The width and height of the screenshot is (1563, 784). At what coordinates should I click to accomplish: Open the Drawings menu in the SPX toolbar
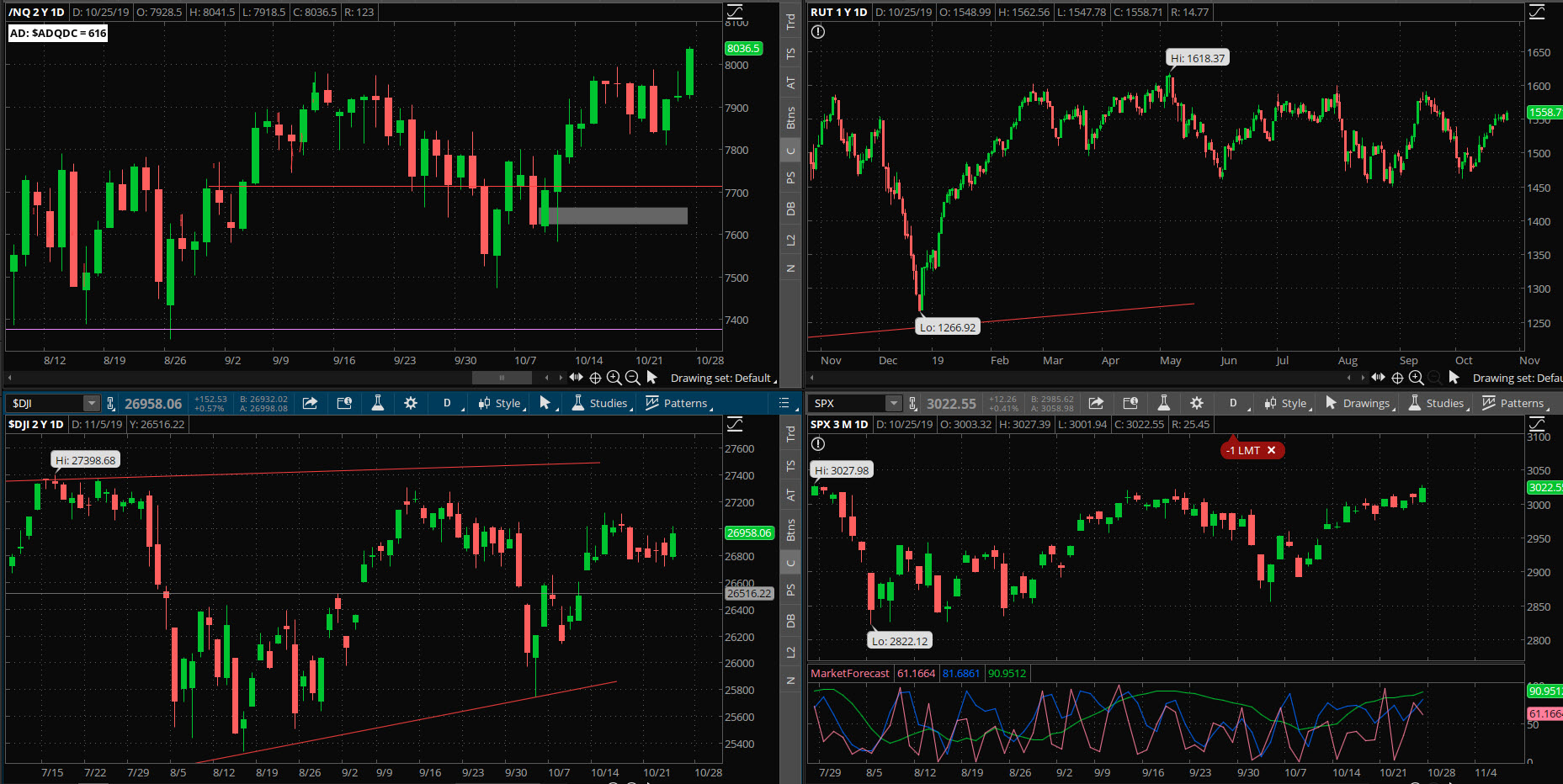[x=1360, y=403]
